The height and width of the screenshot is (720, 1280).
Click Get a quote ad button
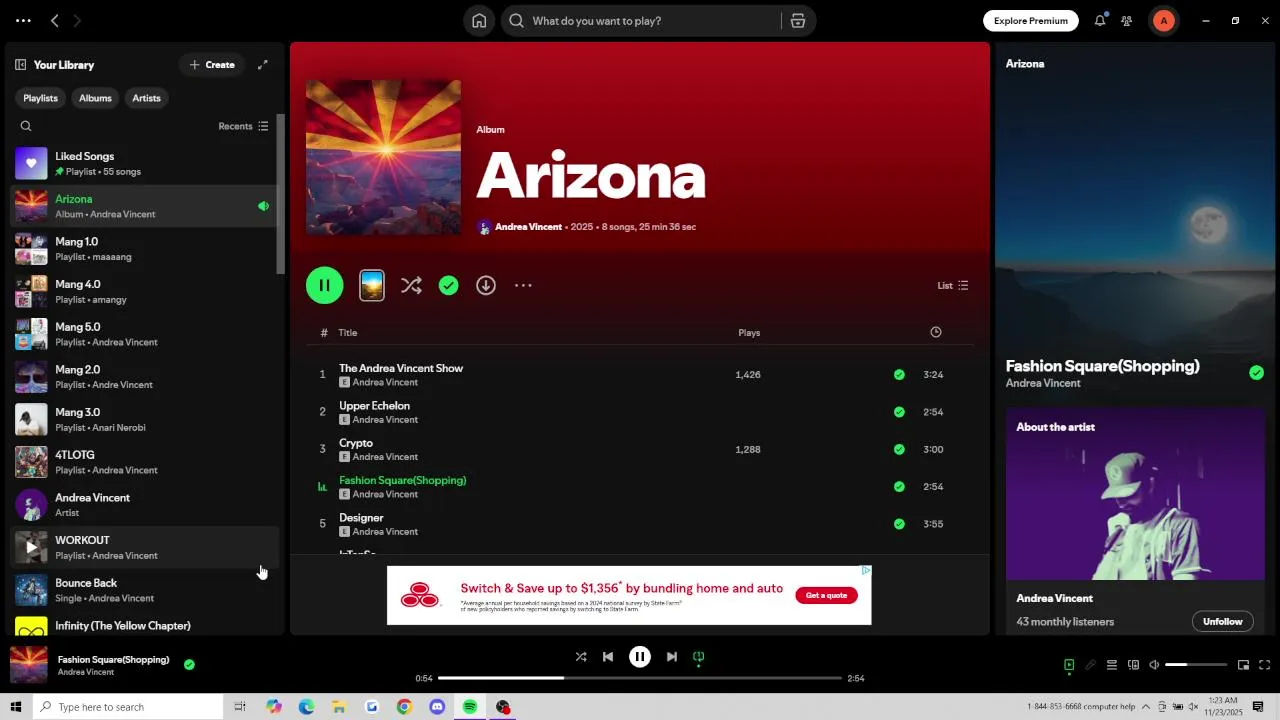coord(826,596)
